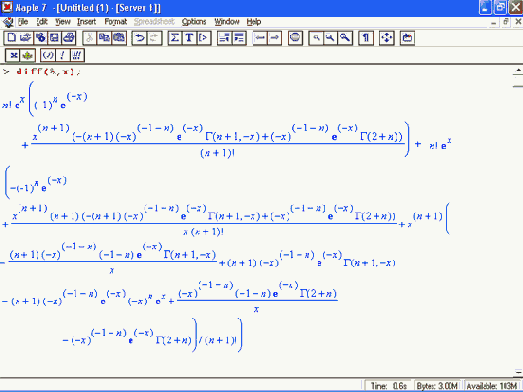This screenshot has width=523, height=392.
Task: Click the diff(%,x) input line
Action: pos(48,71)
